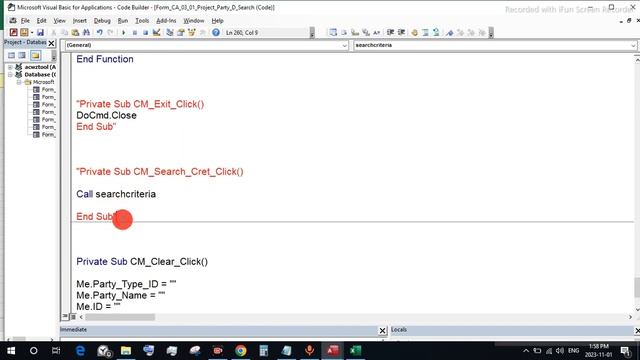Click the Procedure View button at bottom-left
The height and width of the screenshot is (360, 640).
(x=65, y=317)
